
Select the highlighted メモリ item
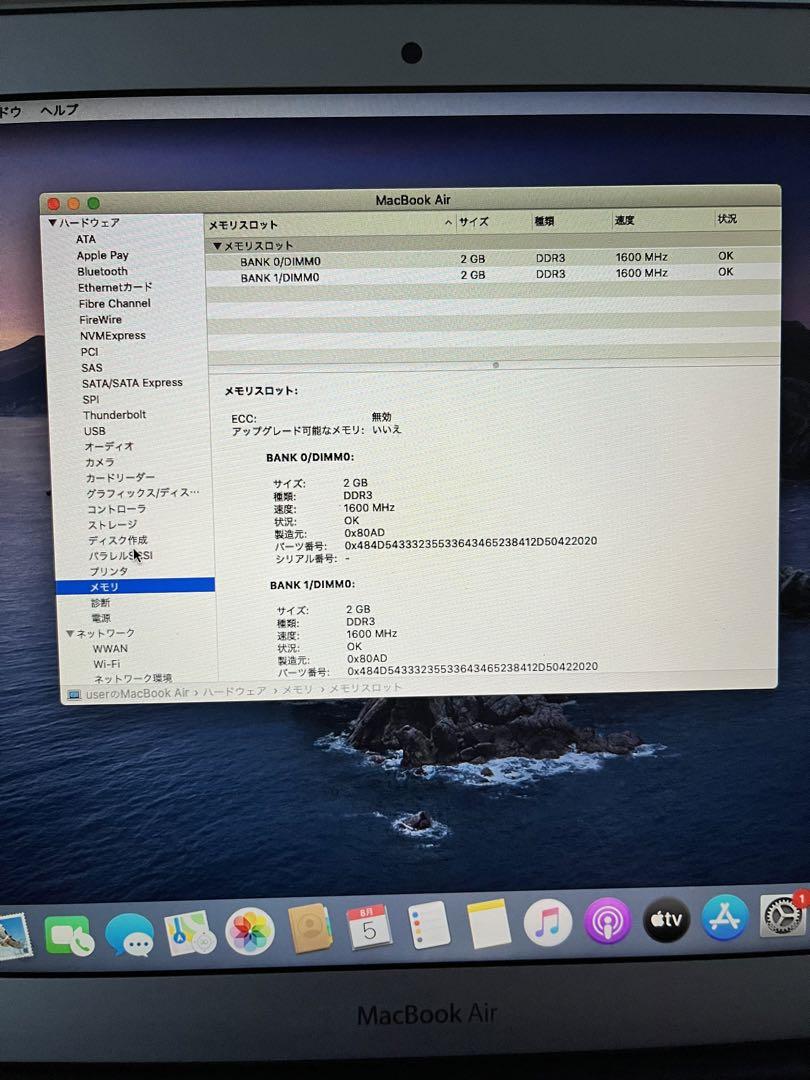pyautogui.click(x=136, y=586)
